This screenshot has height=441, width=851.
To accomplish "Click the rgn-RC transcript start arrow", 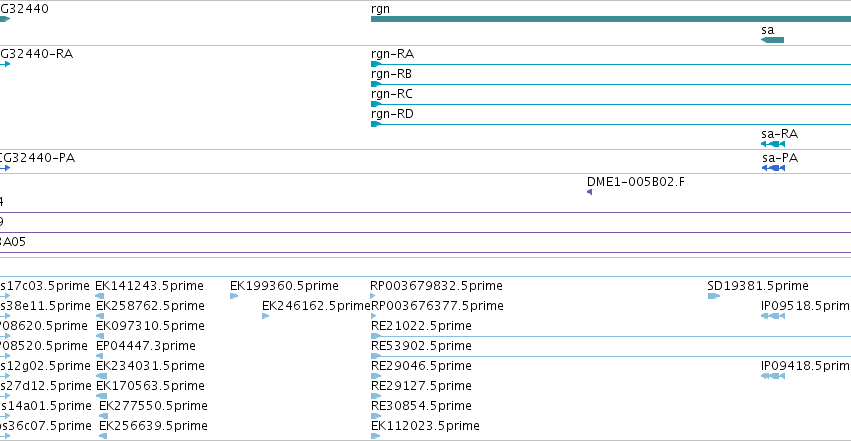I will [x=376, y=104].
